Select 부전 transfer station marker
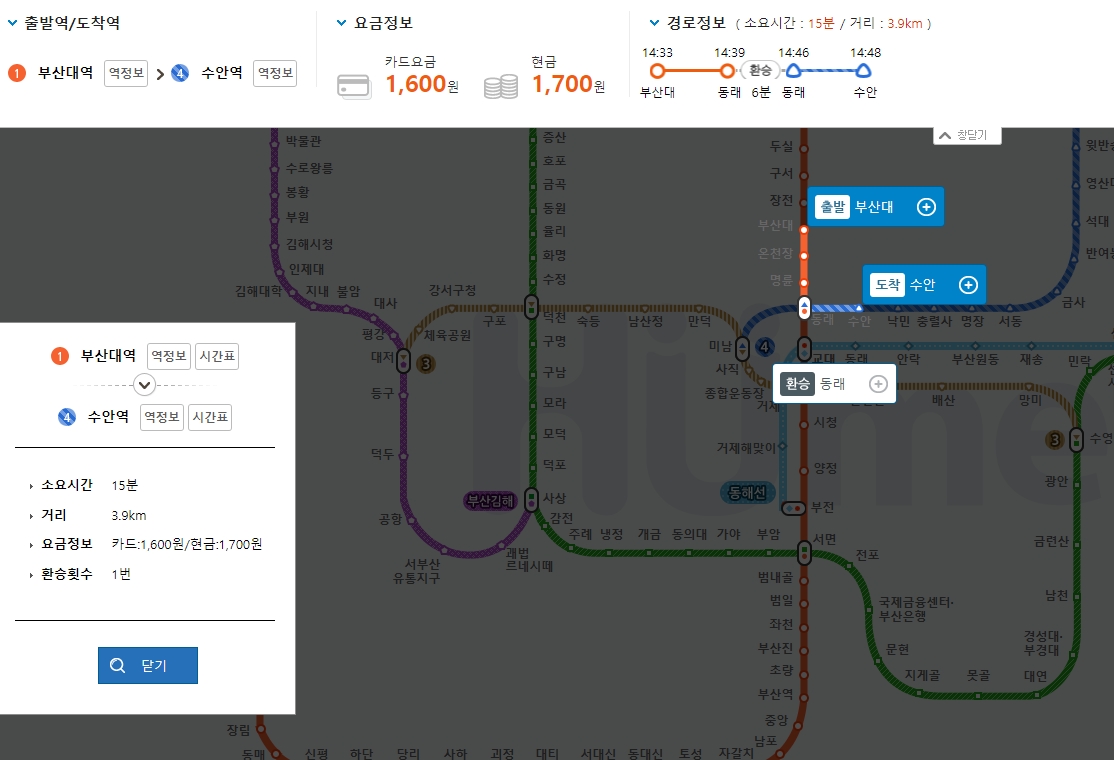The image size is (1114, 760). coord(794,508)
